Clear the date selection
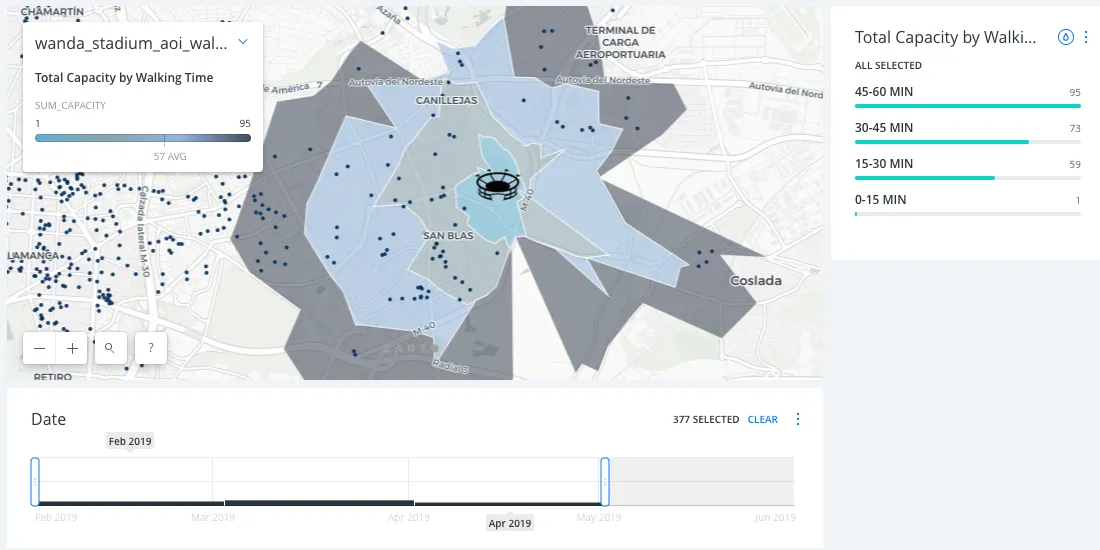Viewport: 1100px width, 550px height. point(762,419)
